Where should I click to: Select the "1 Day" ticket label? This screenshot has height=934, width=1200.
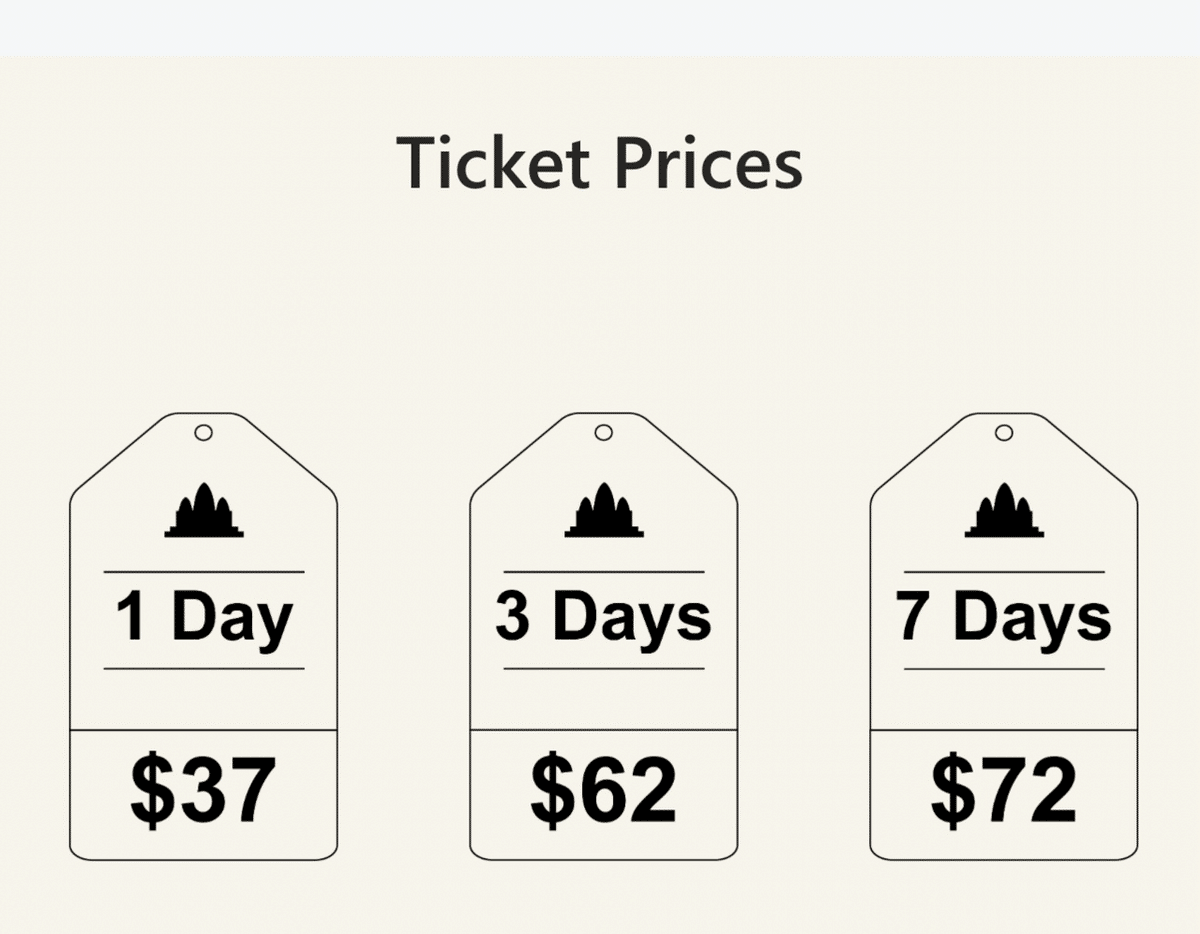point(204,619)
